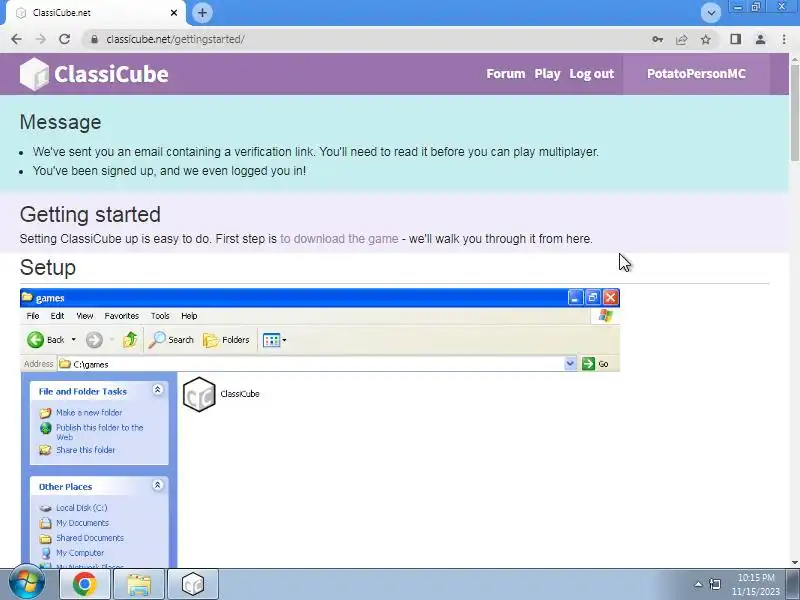Click the scrollbar down arrow
Screen dimensions: 800x600
tap(794, 562)
